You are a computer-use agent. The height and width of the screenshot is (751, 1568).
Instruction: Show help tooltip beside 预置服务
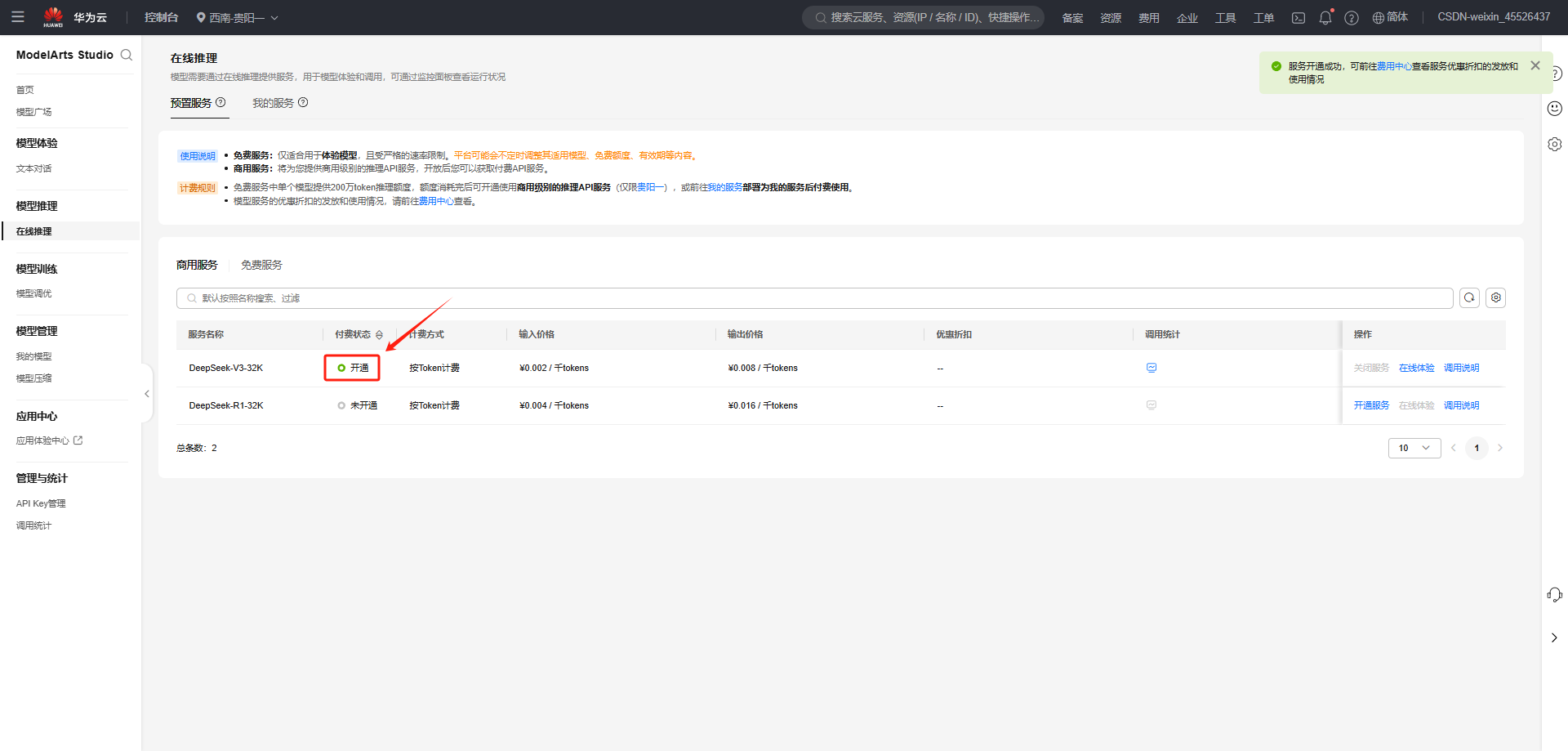tap(220, 103)
